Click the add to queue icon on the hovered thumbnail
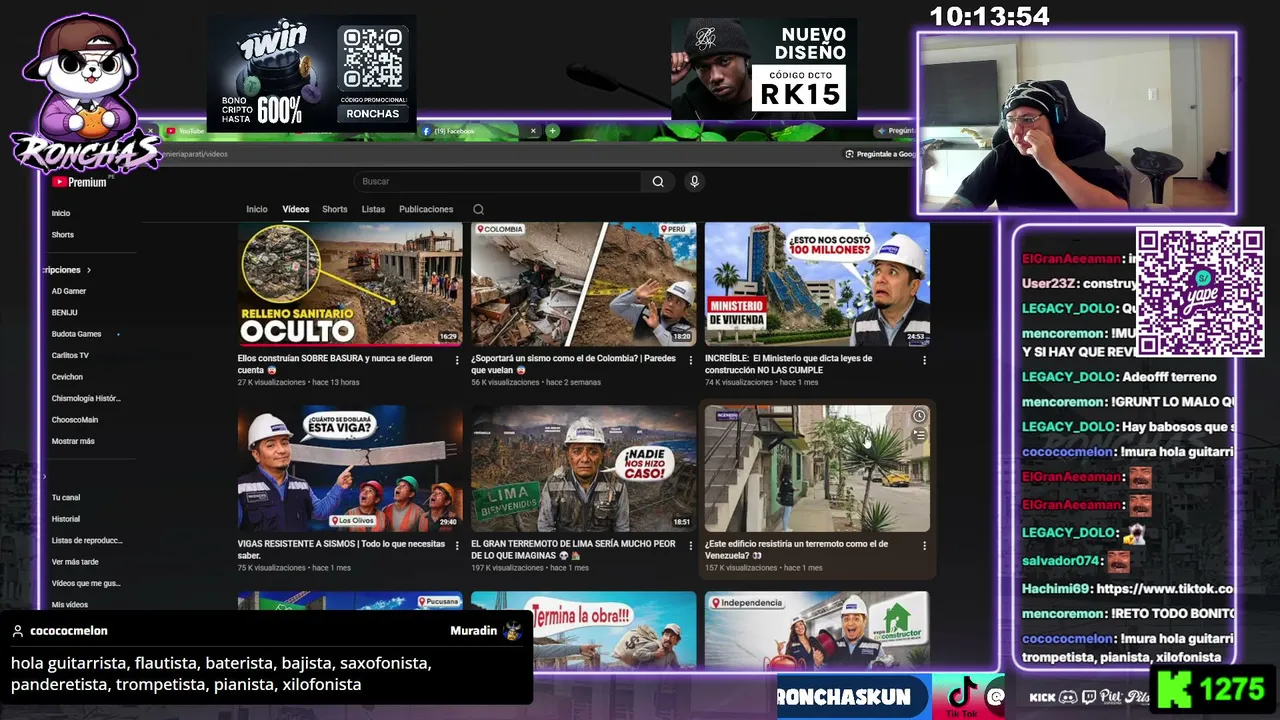The height and width of the screenshot is (720, 1280). [919, 435]
